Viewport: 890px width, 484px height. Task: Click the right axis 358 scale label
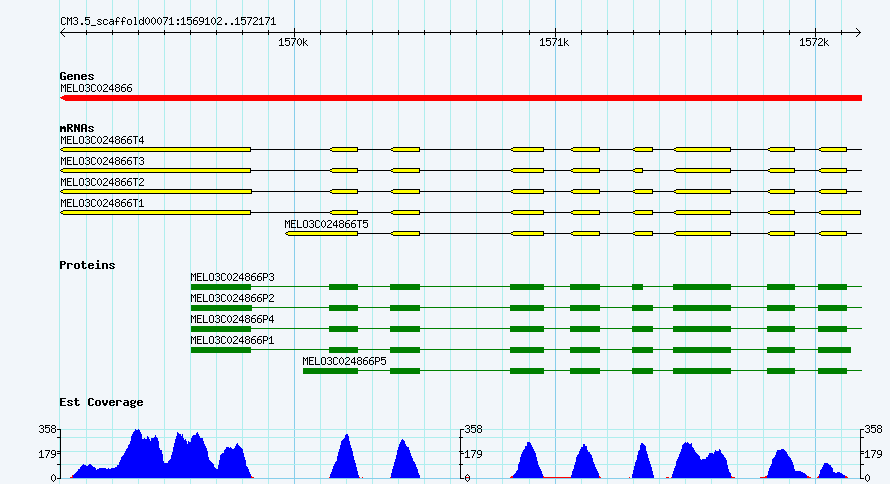click(874, 430)
